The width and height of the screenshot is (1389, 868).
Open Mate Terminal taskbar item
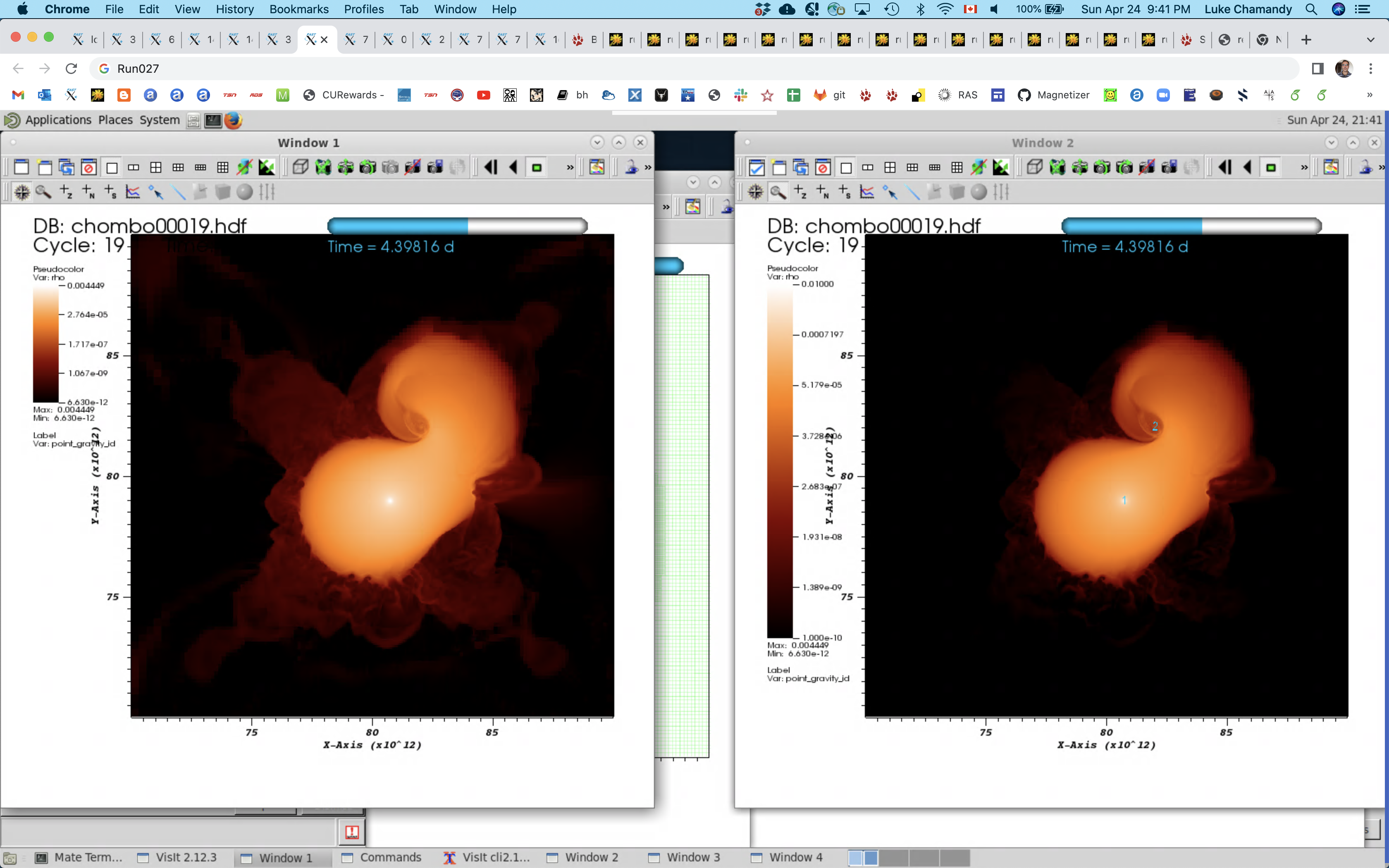click(x=79, y=858)
